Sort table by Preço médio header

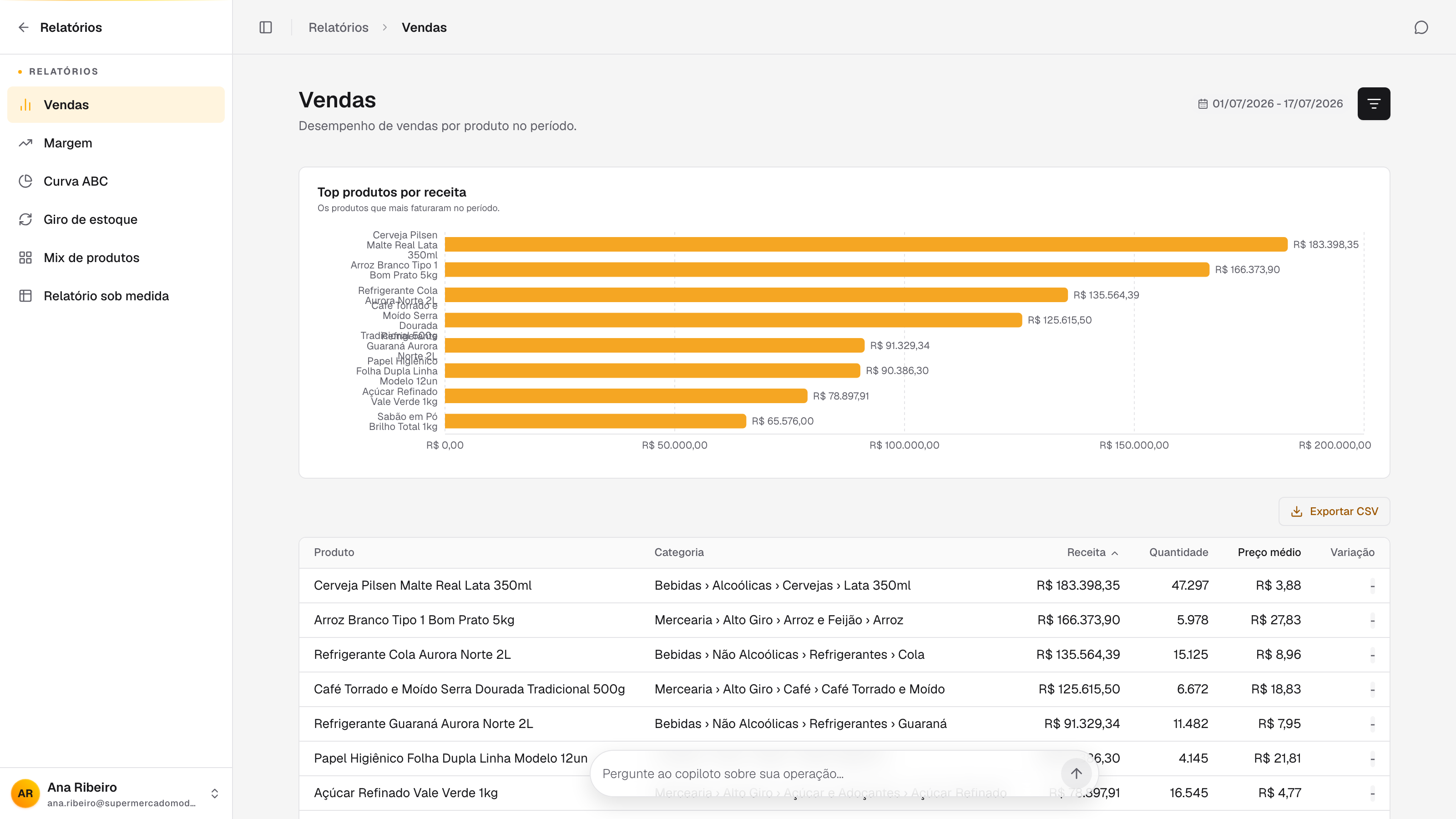tap(1269, 552)
